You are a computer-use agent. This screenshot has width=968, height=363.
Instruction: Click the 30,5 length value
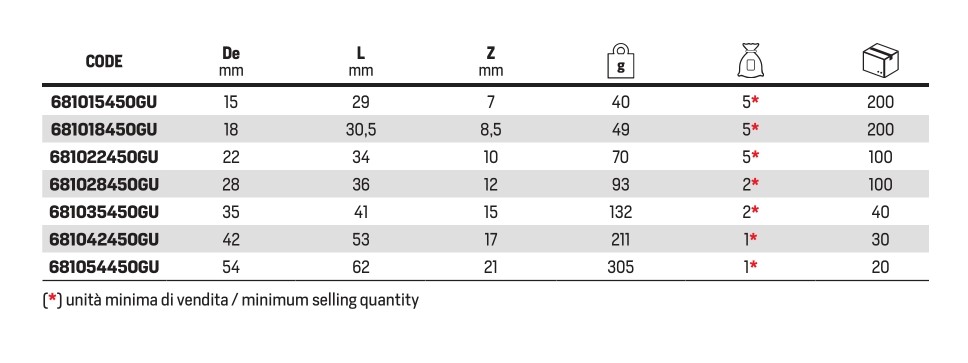coord(361,130)
